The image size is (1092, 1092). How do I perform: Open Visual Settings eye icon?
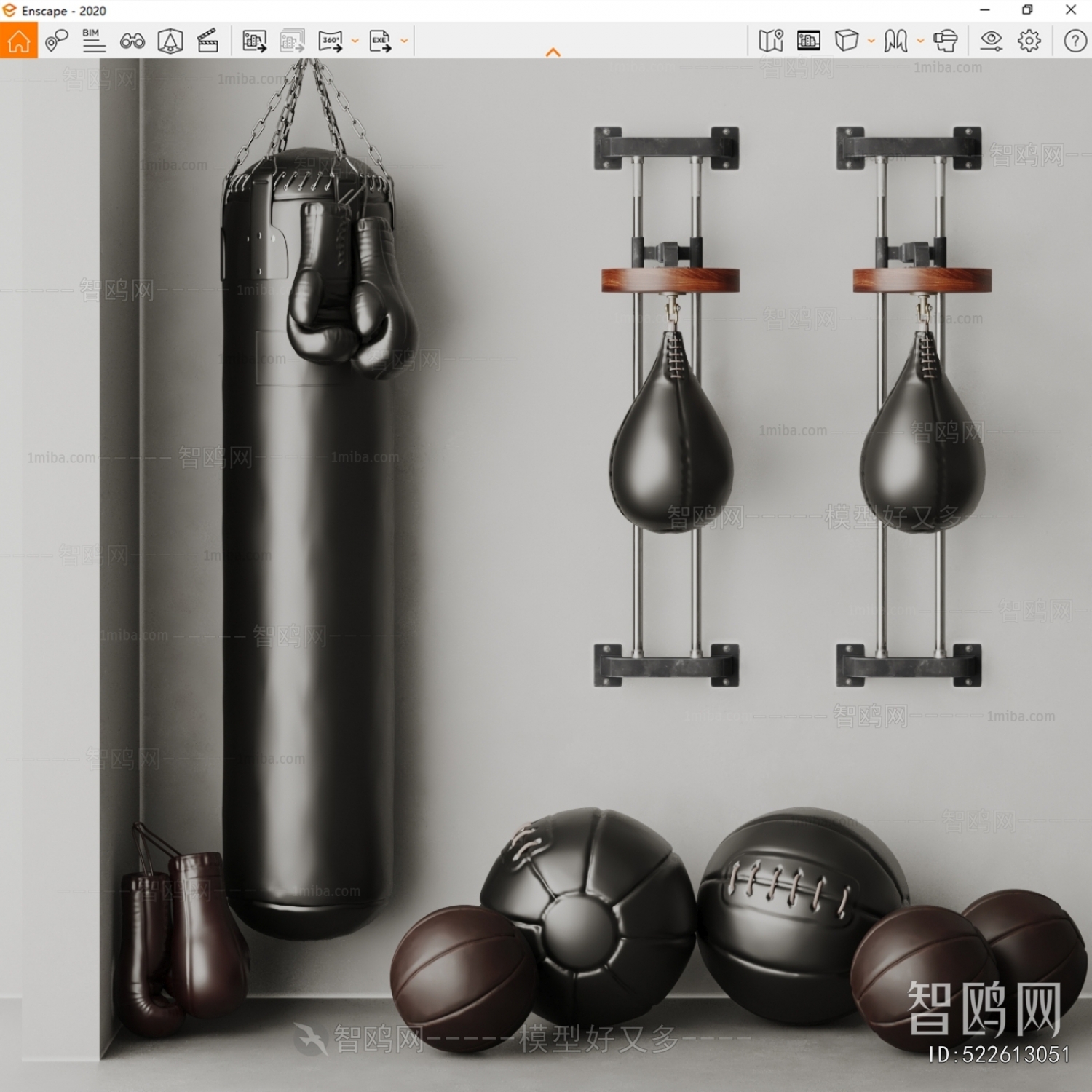pos(991,41)
